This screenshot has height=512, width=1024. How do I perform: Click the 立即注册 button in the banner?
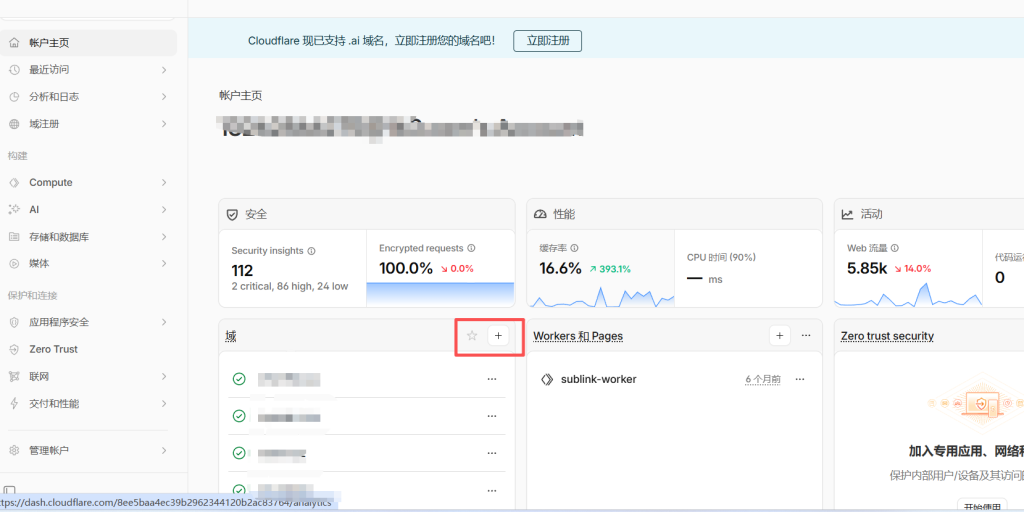tap(547, 41)
